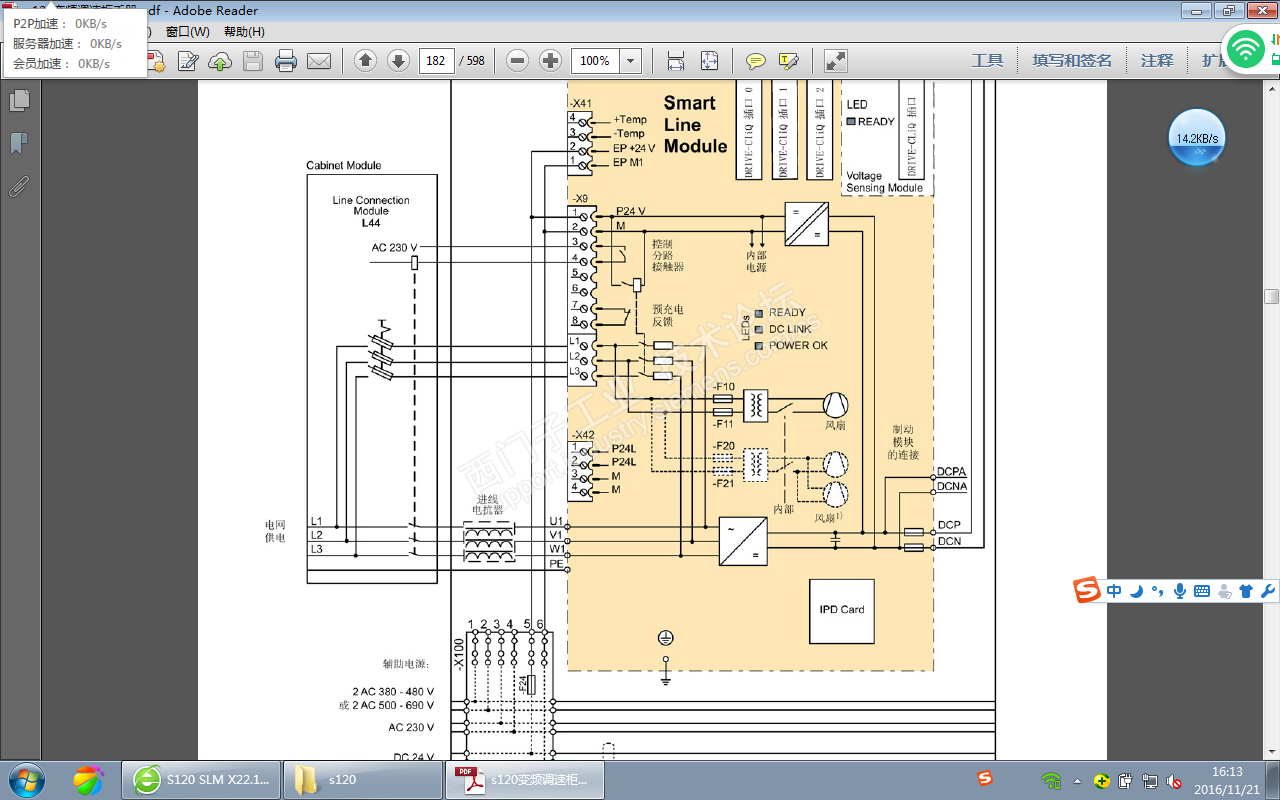The height and width of the screenshot is (800, 1280).
Task: Switch to the s120 folder window
Action: tap(363, 779)
